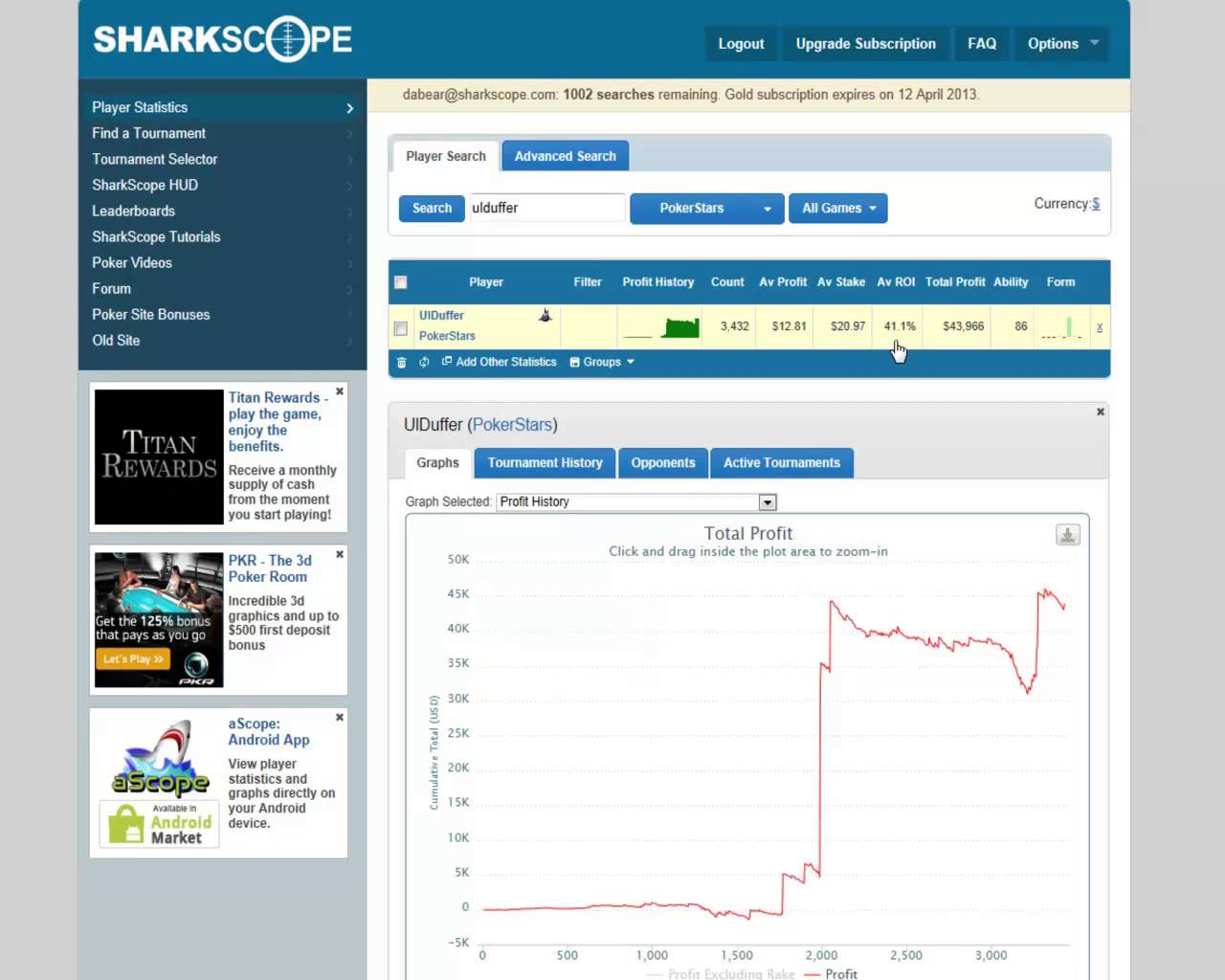This screenshot has height=980, width=1225.
Task: Click the trash delete icon below results
Action: coord(401,363)
